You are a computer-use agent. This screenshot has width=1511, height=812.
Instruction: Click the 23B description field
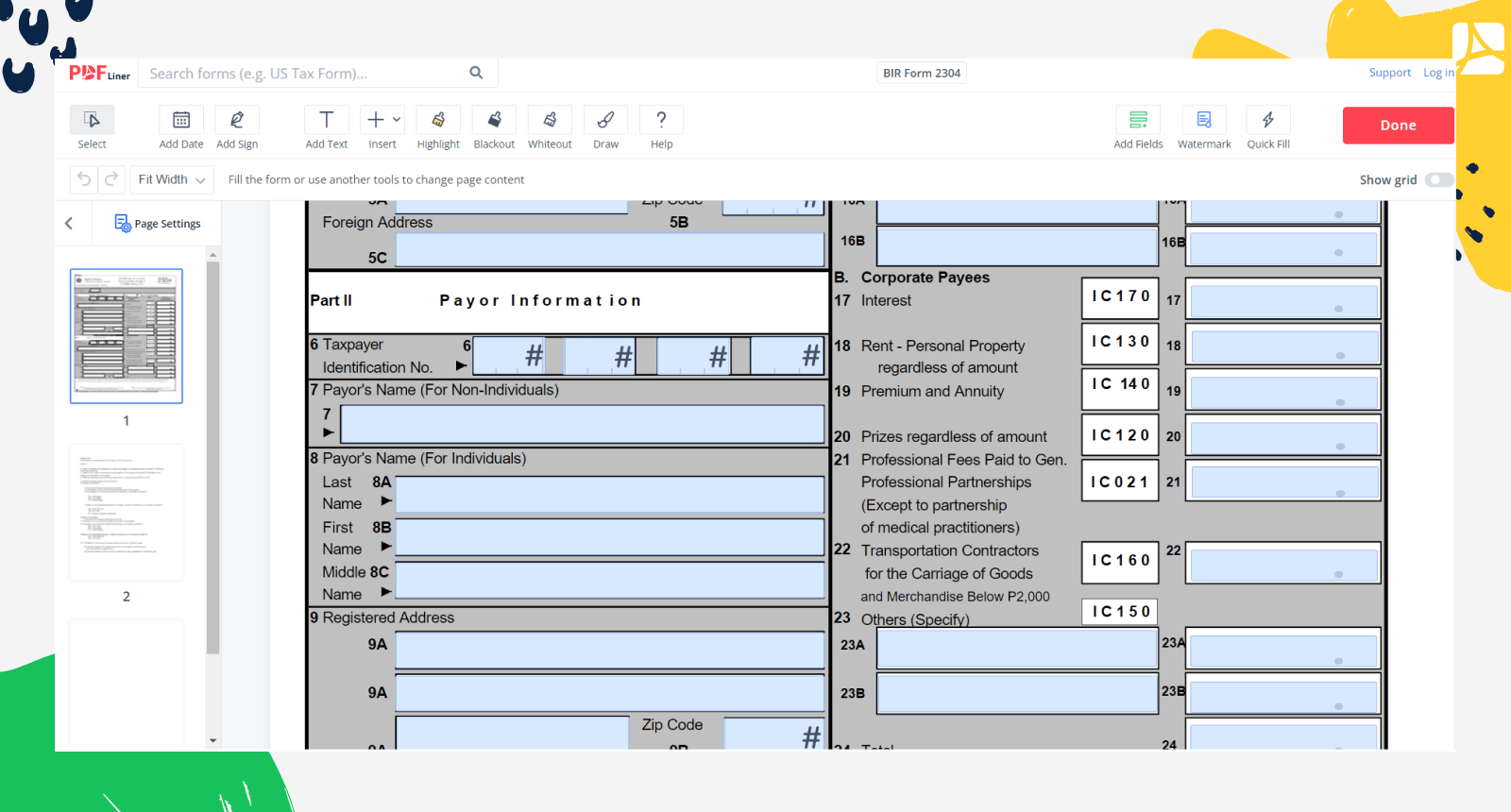click(1017, 693)
